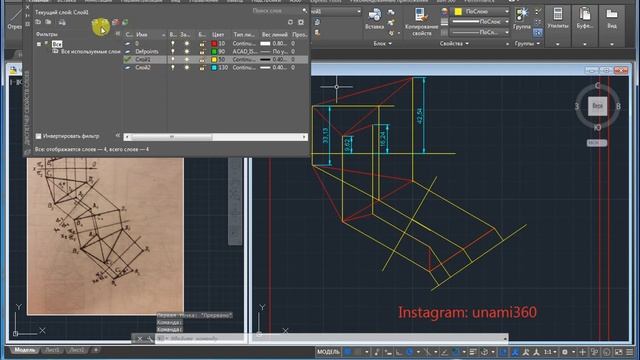Click Тип линий column header
Screen dimensions: 640x360
point(244,35)
